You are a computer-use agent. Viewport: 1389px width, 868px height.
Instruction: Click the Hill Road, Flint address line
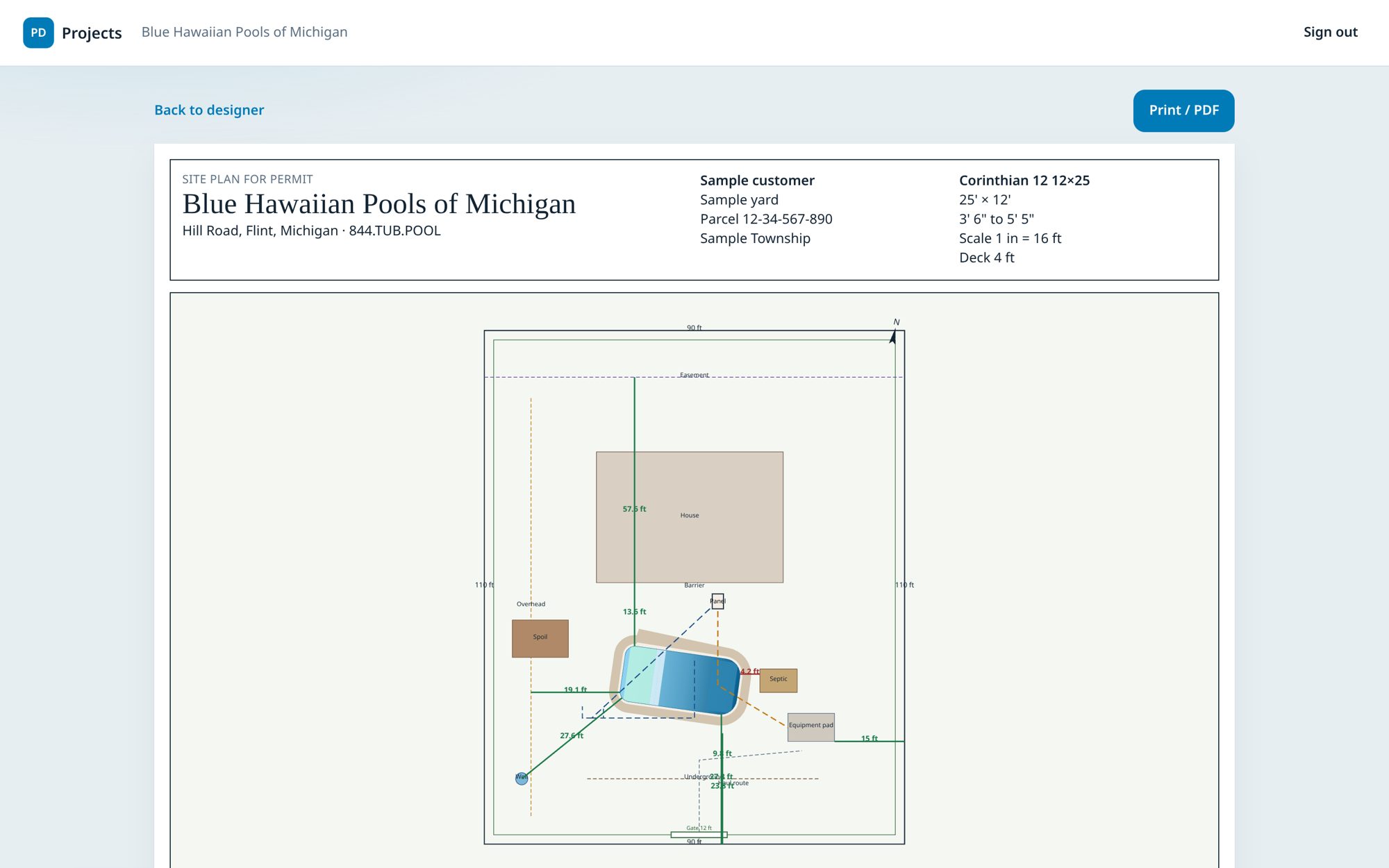pyautogui.click(x=311, y=231)
